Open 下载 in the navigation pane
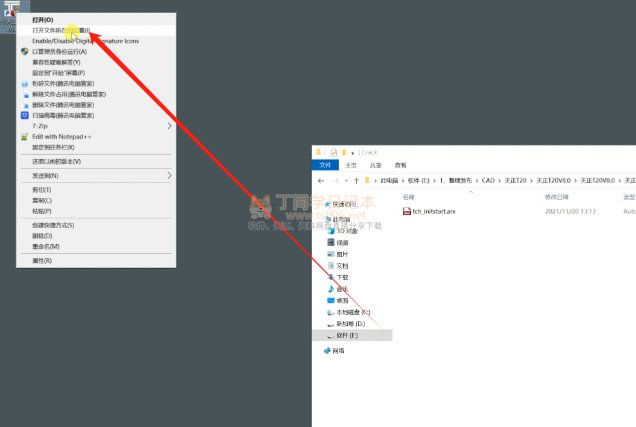Screen dimensions: 636x427 coord(338,277)
